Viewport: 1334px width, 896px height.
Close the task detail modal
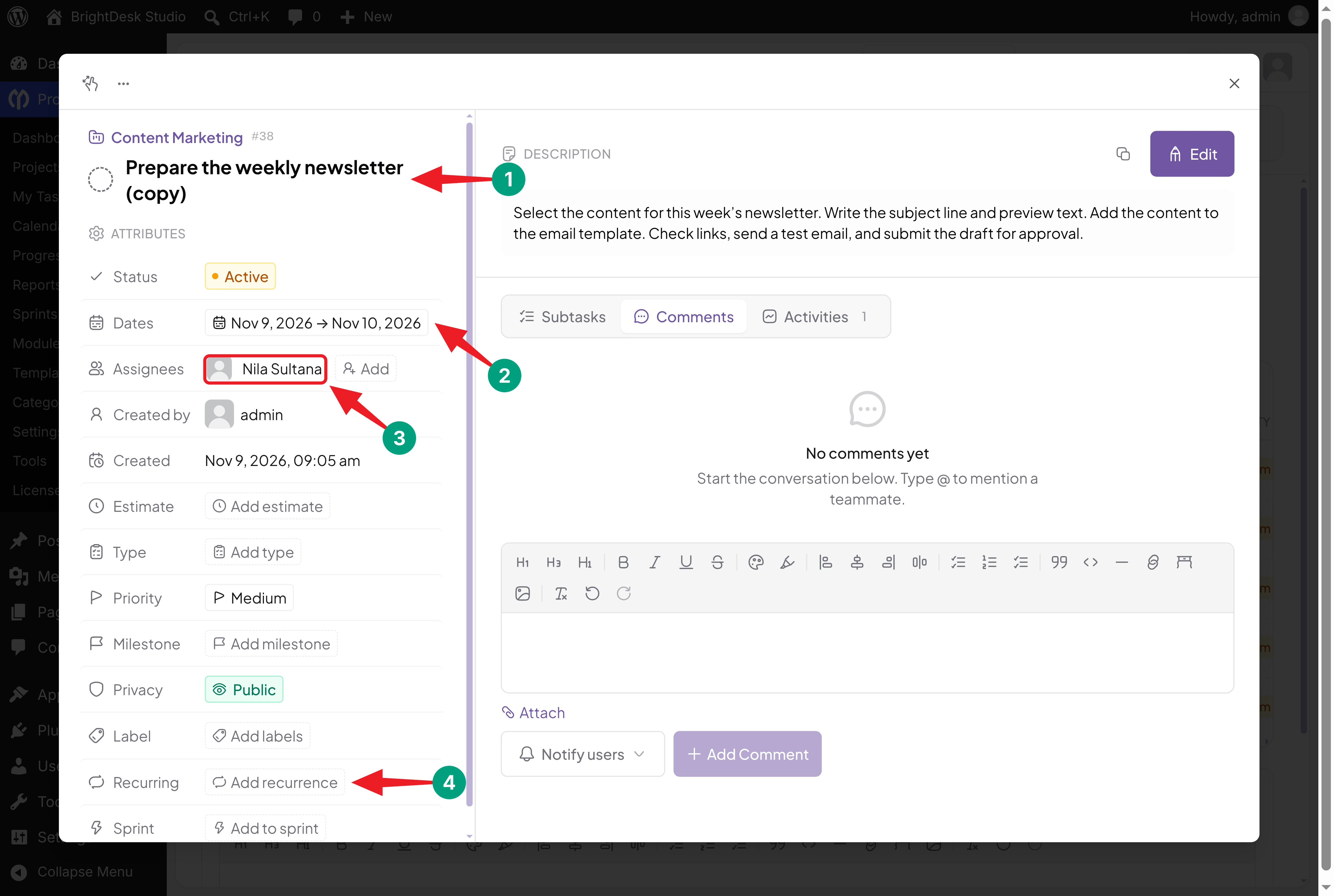[x=1234, y=83]
